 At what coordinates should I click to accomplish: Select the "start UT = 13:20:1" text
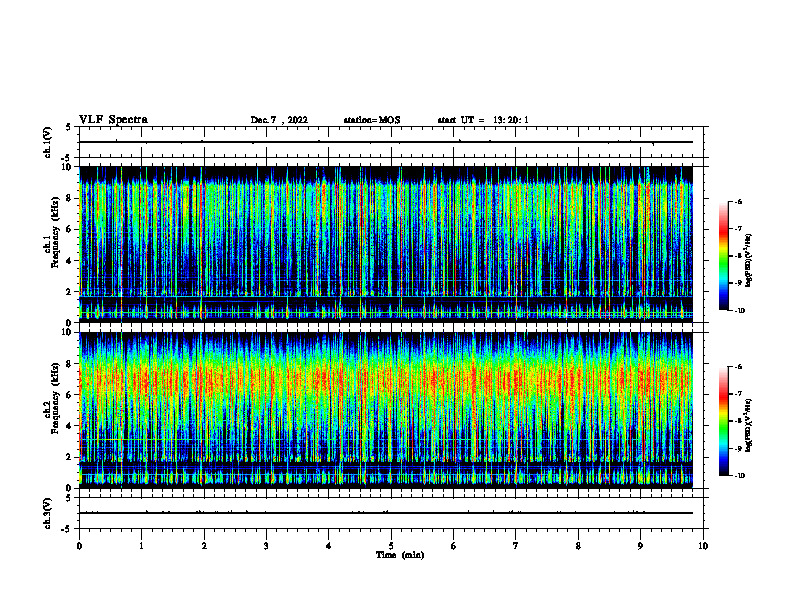point(483,120)
